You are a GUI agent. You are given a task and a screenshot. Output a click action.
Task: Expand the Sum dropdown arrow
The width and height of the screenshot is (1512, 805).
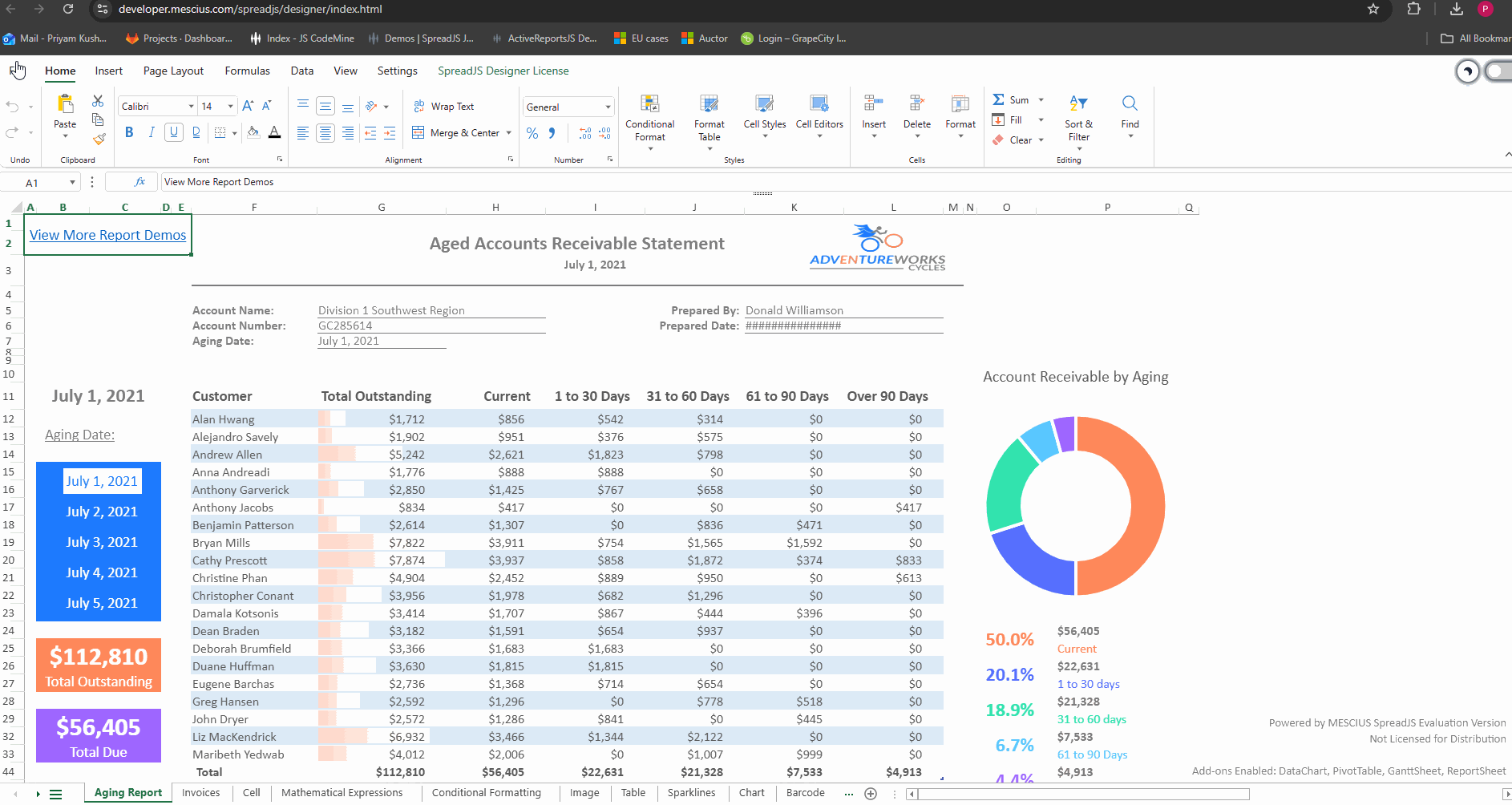[1041, 100]
